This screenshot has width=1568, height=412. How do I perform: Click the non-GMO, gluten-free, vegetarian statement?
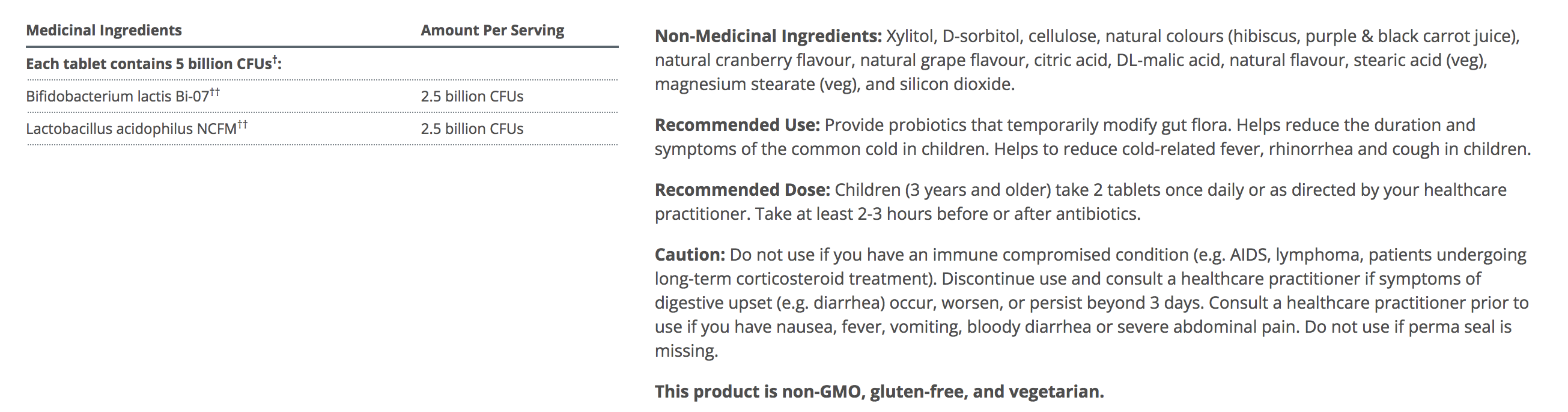click(x=879, y=392)
